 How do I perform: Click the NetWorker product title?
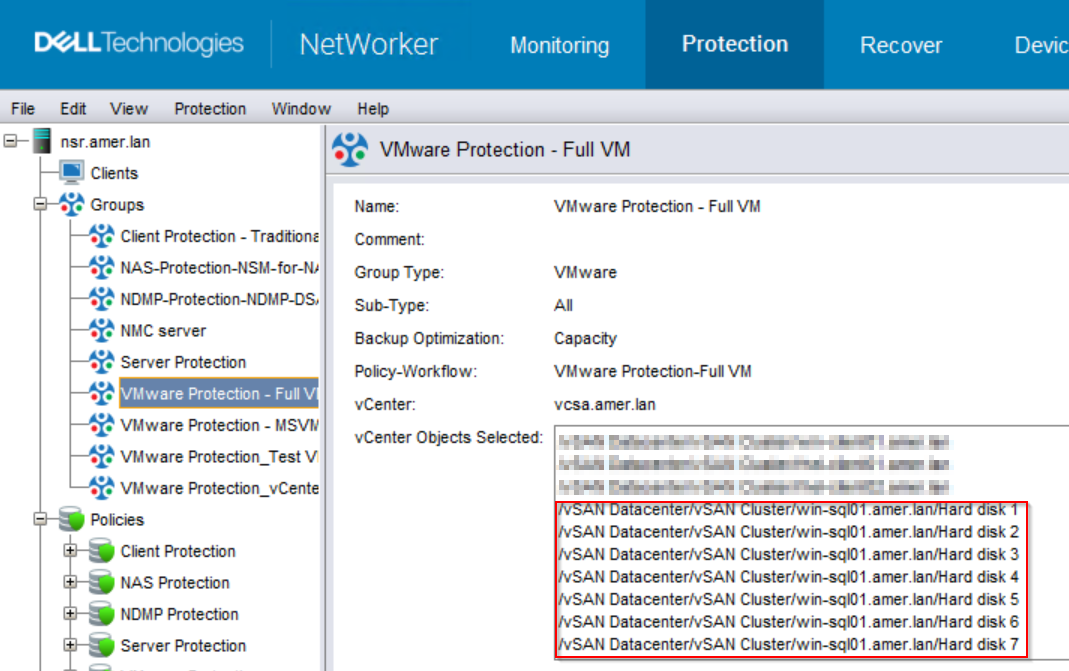click(368, 44)
